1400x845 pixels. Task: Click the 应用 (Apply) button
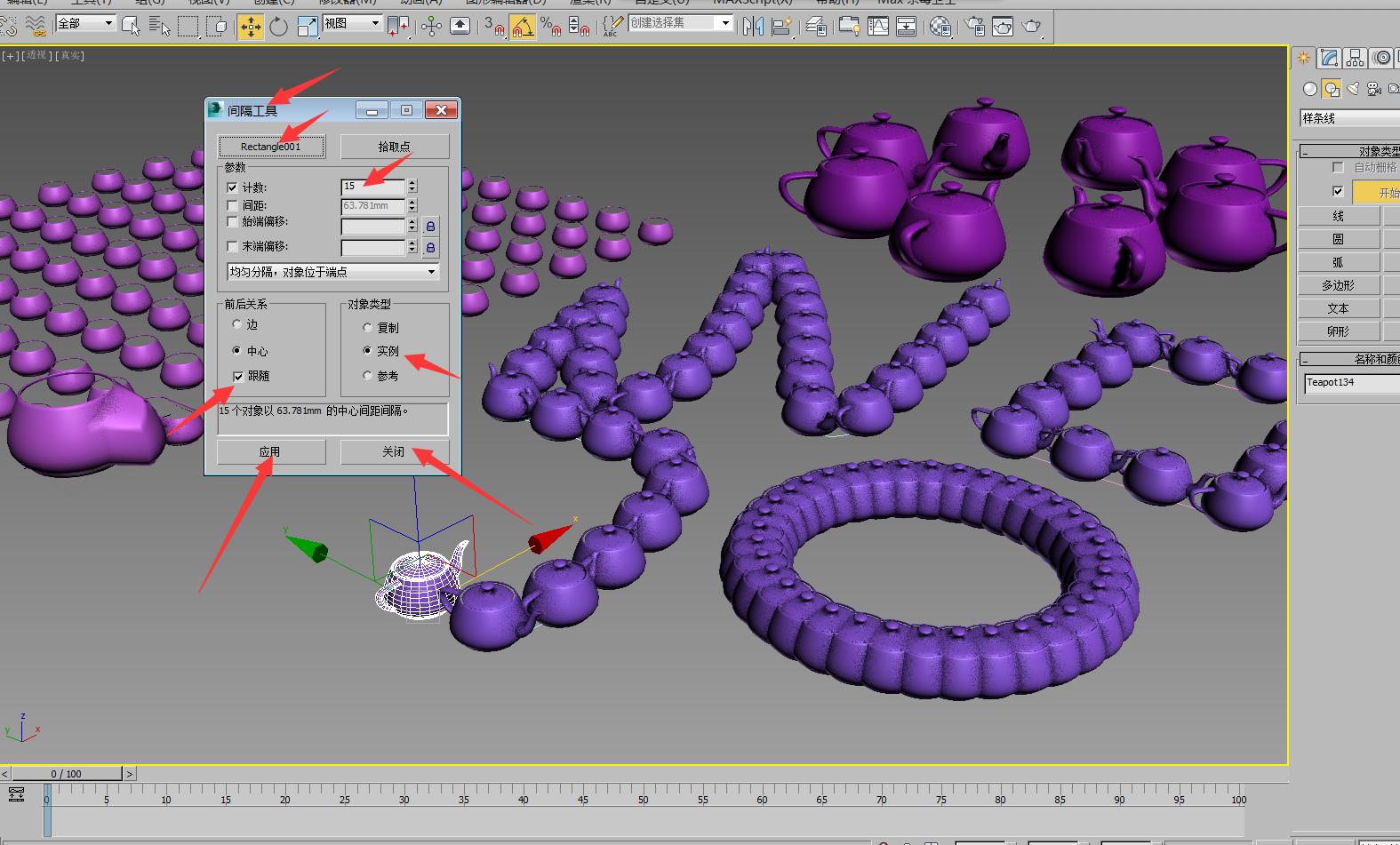tap(270, 452)
